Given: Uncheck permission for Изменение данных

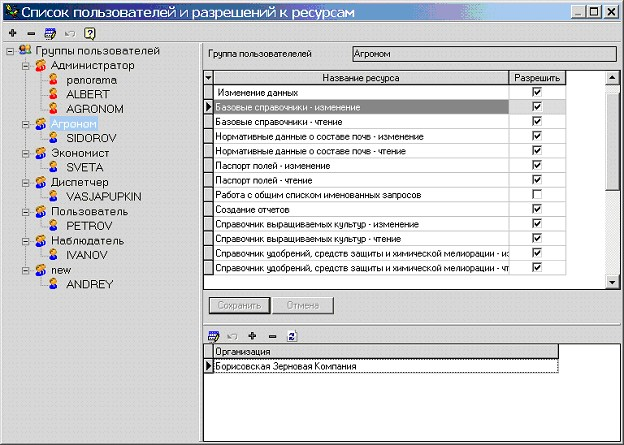Looking at the screenshot, I should (537, 92).
